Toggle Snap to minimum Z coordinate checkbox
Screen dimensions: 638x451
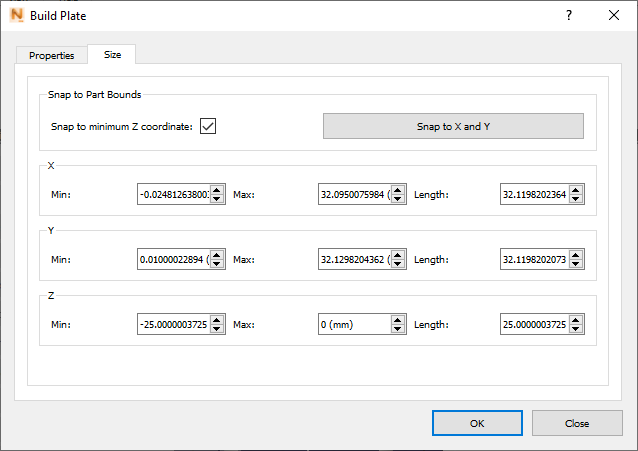(x=208, y=126)
